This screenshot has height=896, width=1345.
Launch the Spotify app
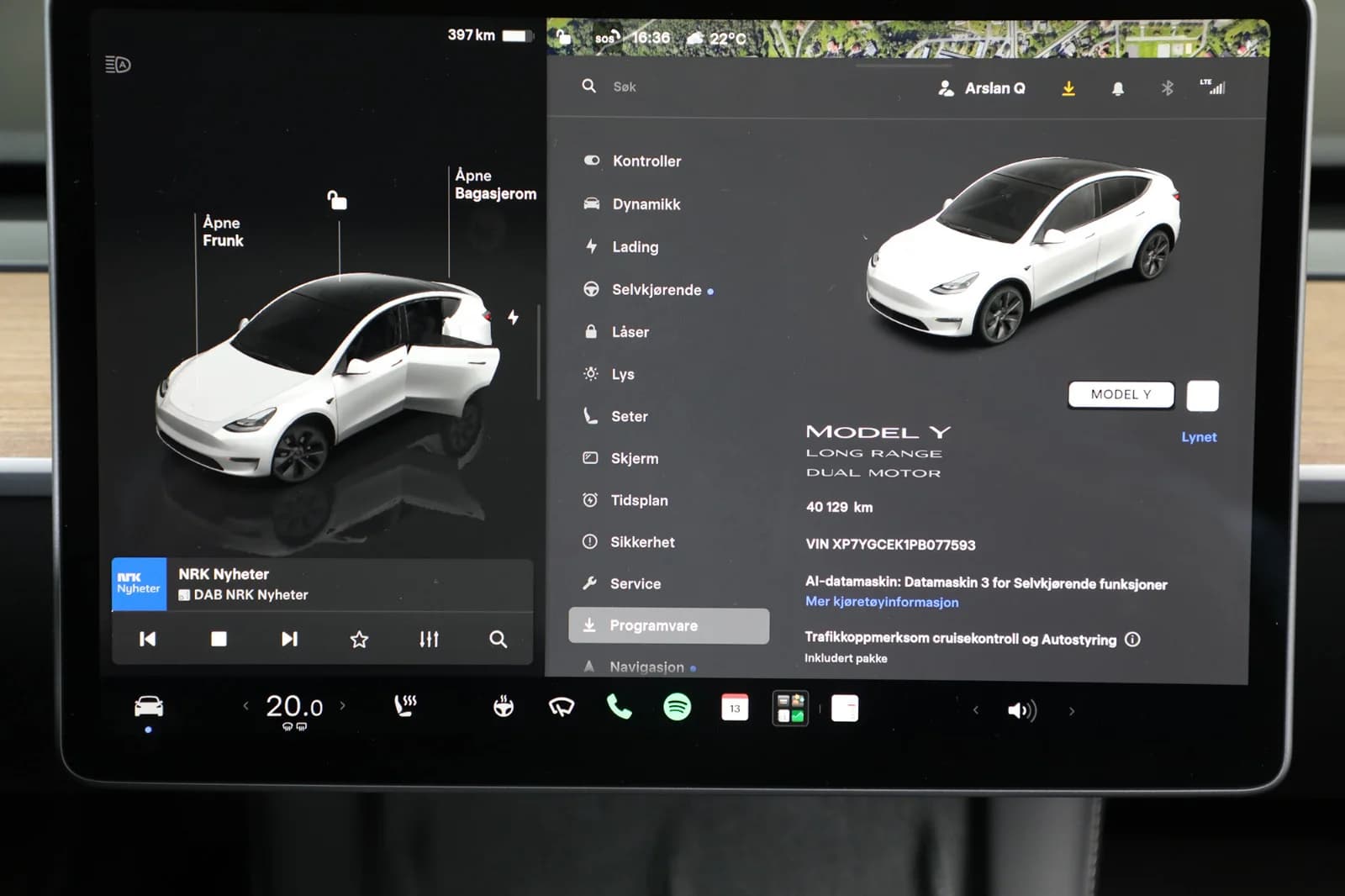click(x=678, y=707)
